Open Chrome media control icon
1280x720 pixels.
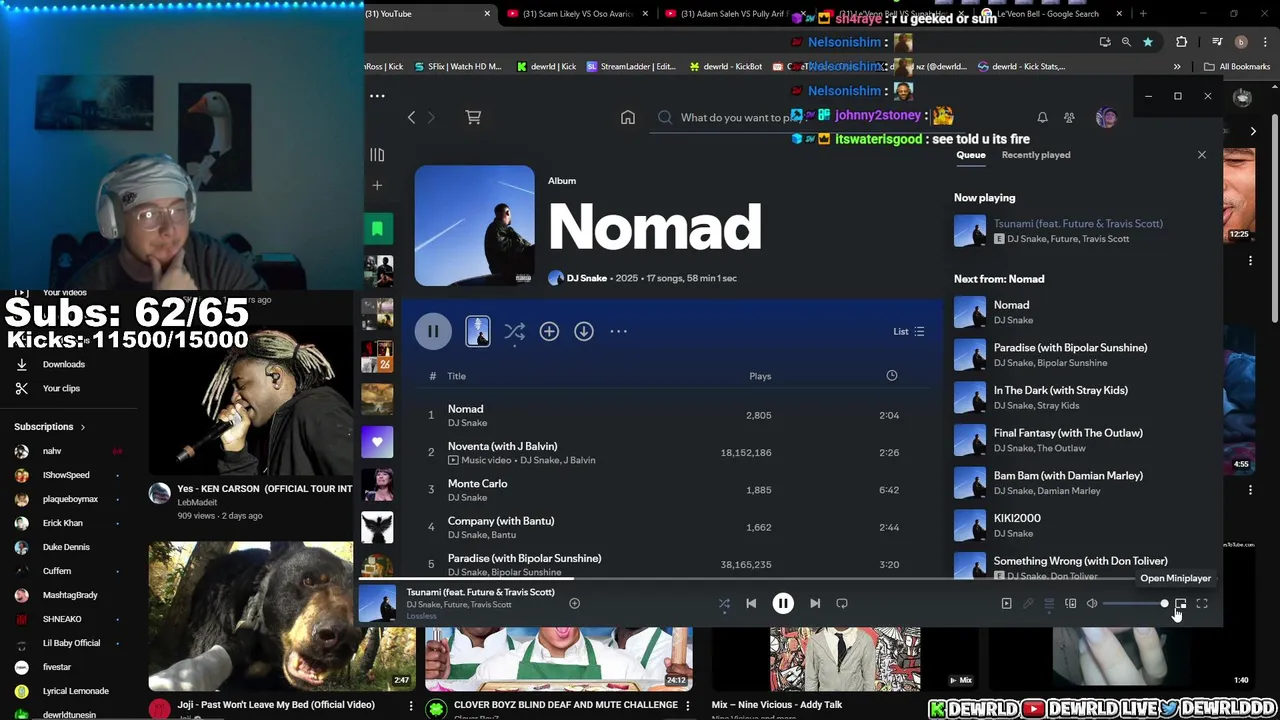(x=1217, y=42)
